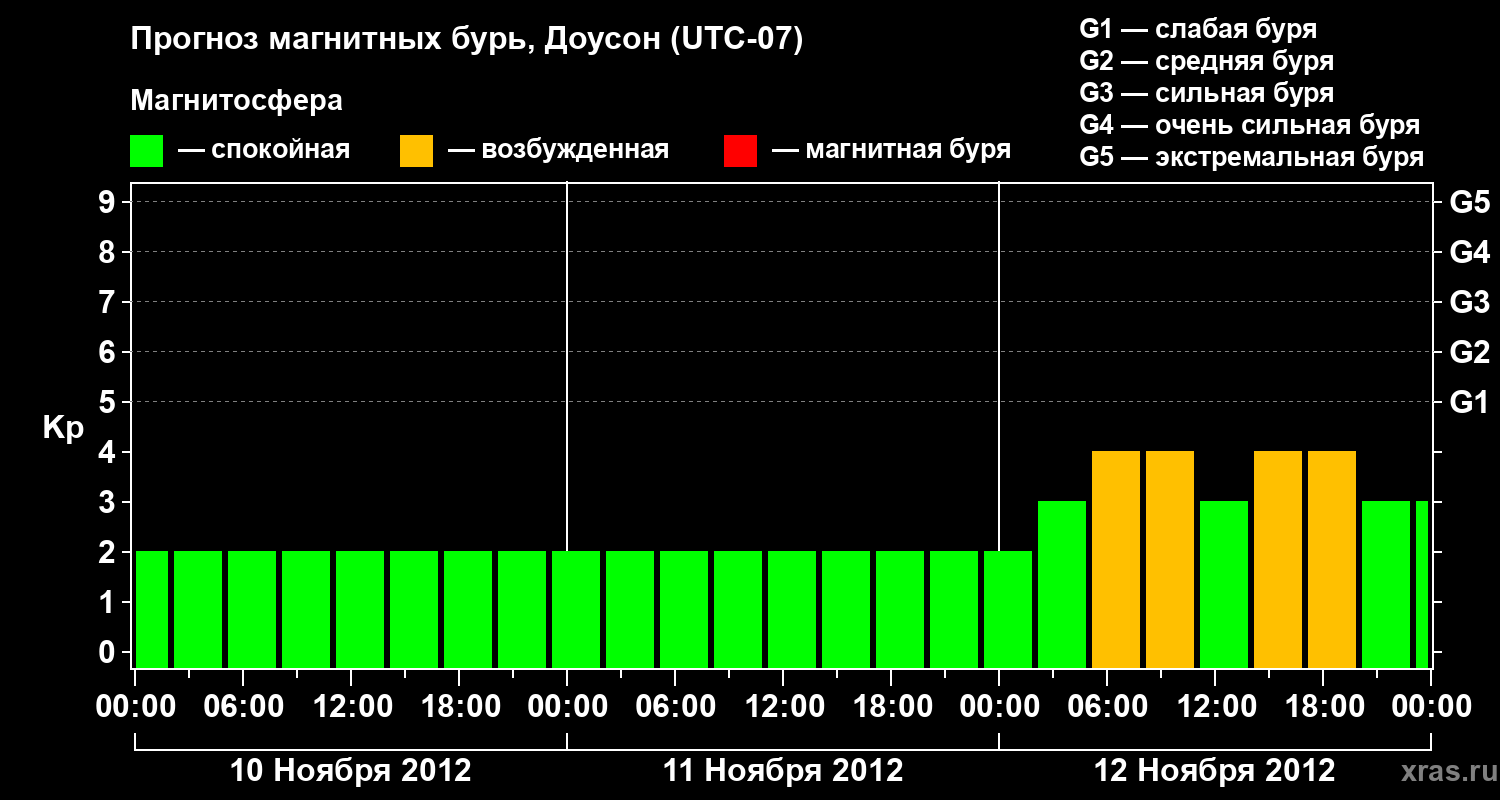Click the orange bar starting 06:00 on 12 Ноября

coord(1116,560)
